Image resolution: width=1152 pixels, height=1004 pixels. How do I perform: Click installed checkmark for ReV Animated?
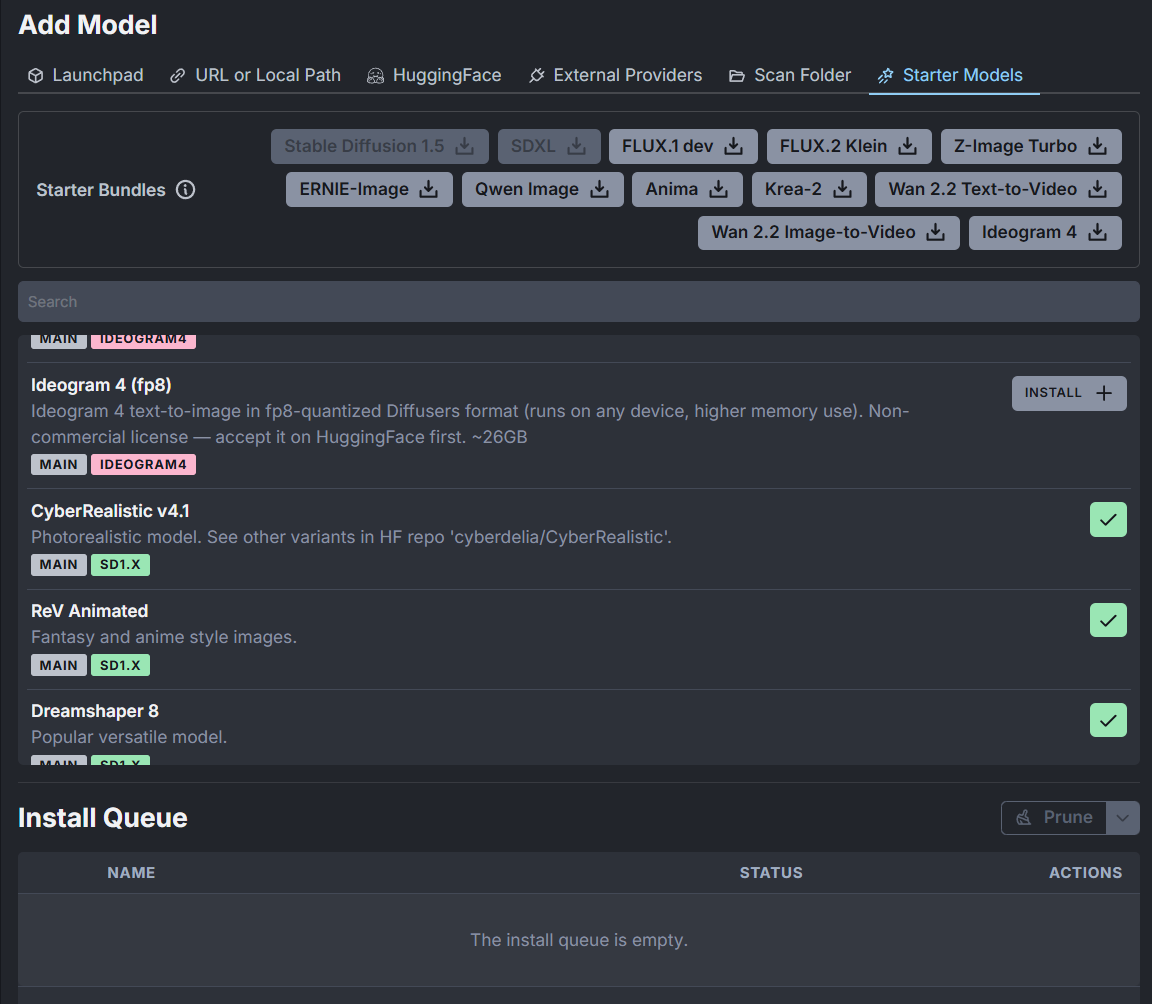click(x=1108, y=621)
